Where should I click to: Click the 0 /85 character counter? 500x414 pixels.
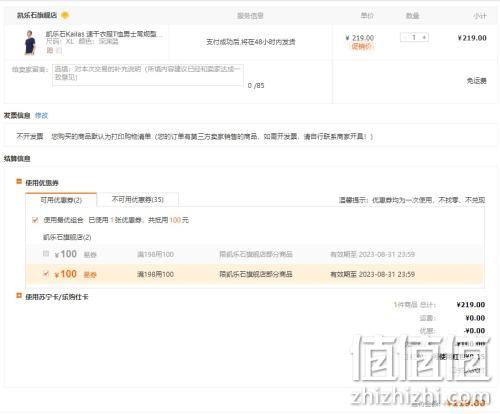[x=256, y=86]
